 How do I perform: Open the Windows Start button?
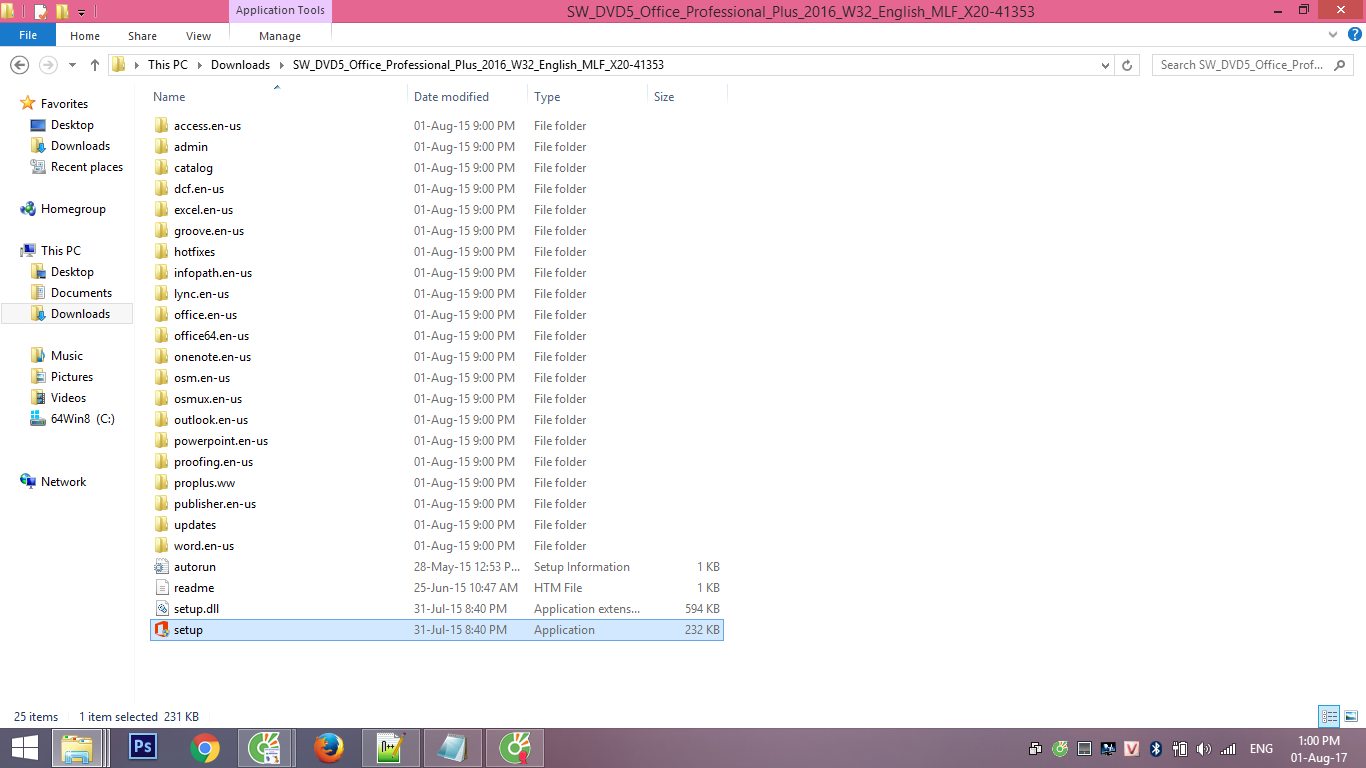(x=24, y=748)
